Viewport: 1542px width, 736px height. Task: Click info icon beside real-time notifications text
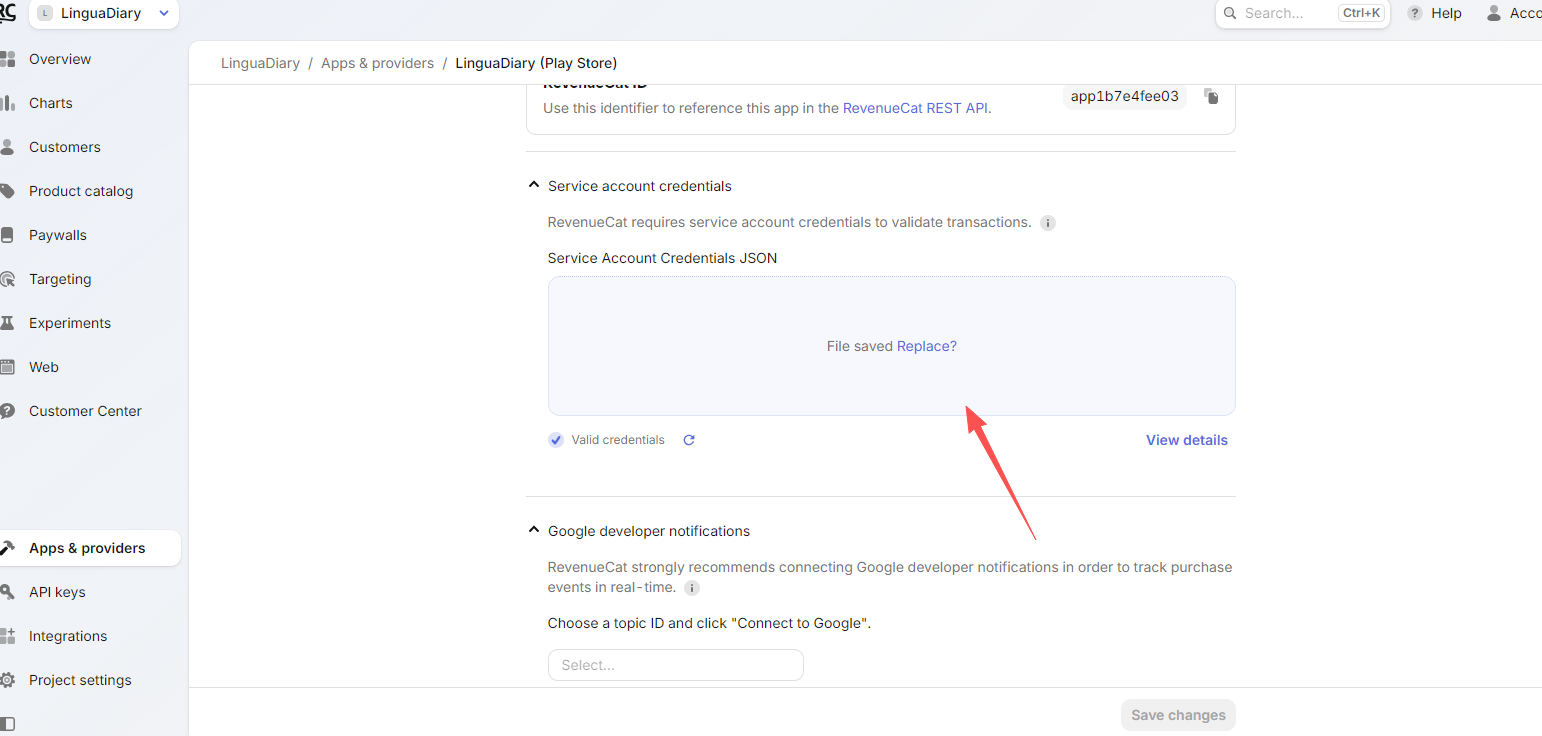[691, 588]
